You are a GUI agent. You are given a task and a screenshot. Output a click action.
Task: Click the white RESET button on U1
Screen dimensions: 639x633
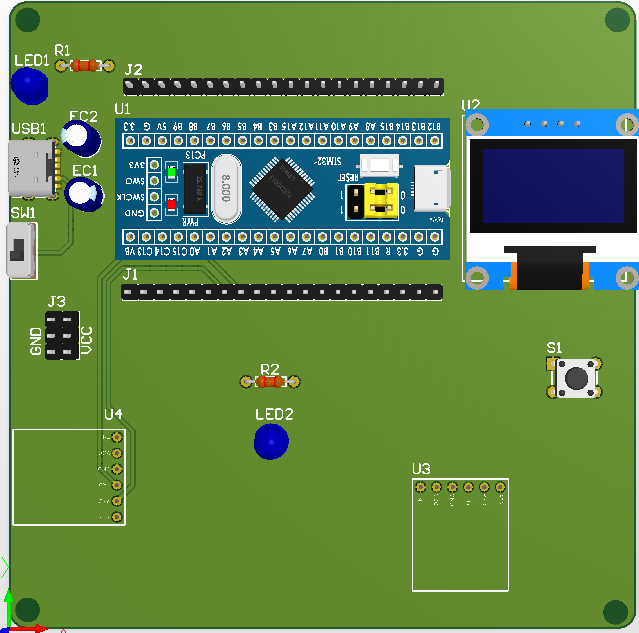tap(379, 165)
